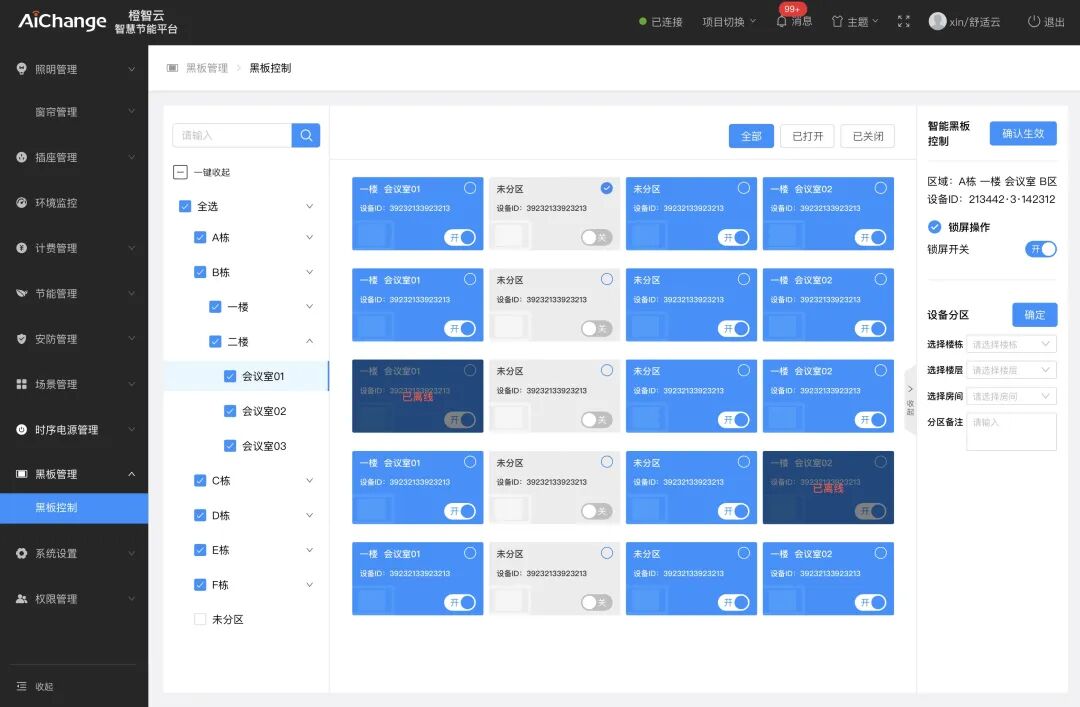
Task: Click the 请输入 search input field
Action: 232,136
